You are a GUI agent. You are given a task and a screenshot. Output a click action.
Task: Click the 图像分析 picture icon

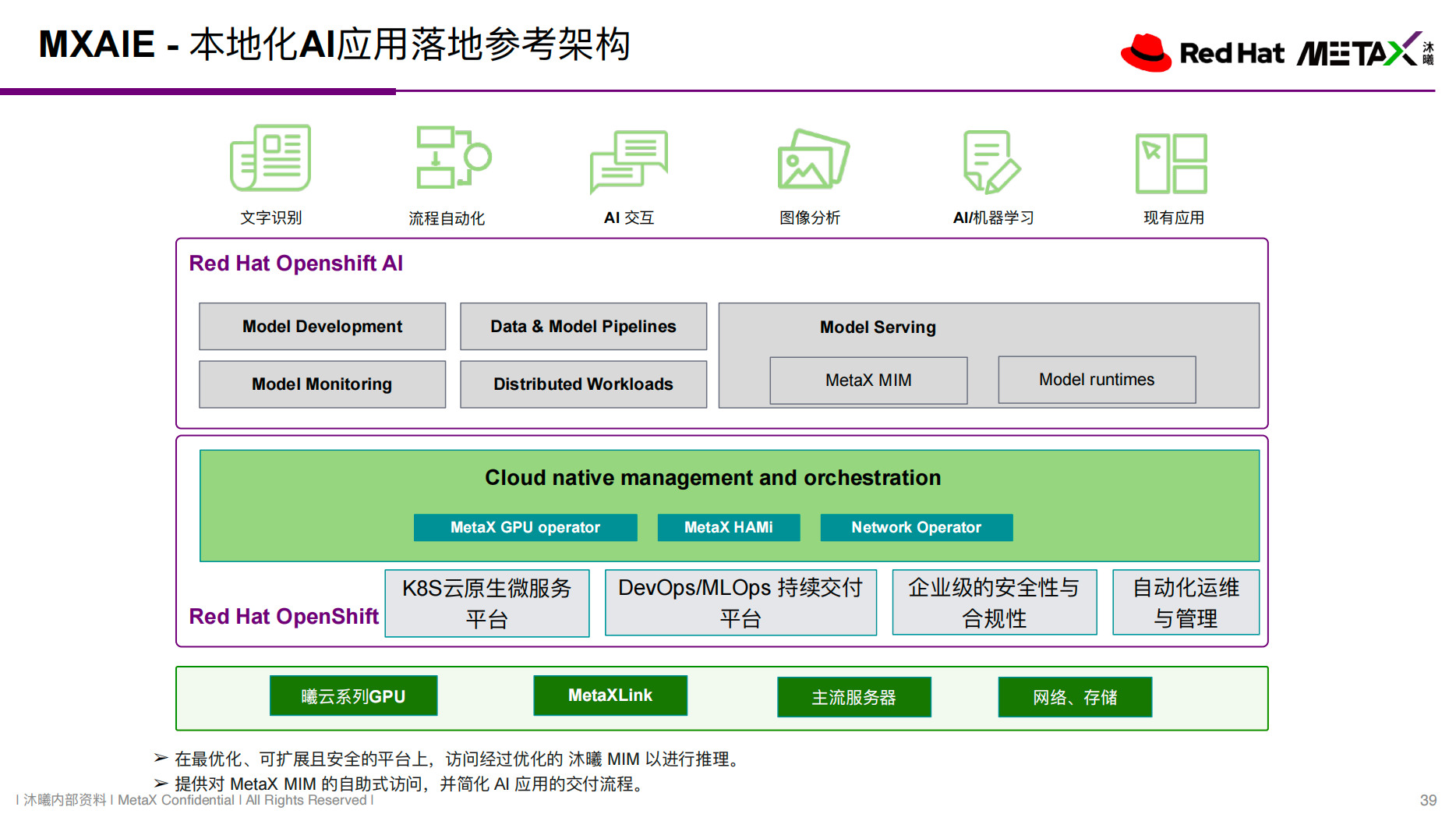tap(813, 159)
